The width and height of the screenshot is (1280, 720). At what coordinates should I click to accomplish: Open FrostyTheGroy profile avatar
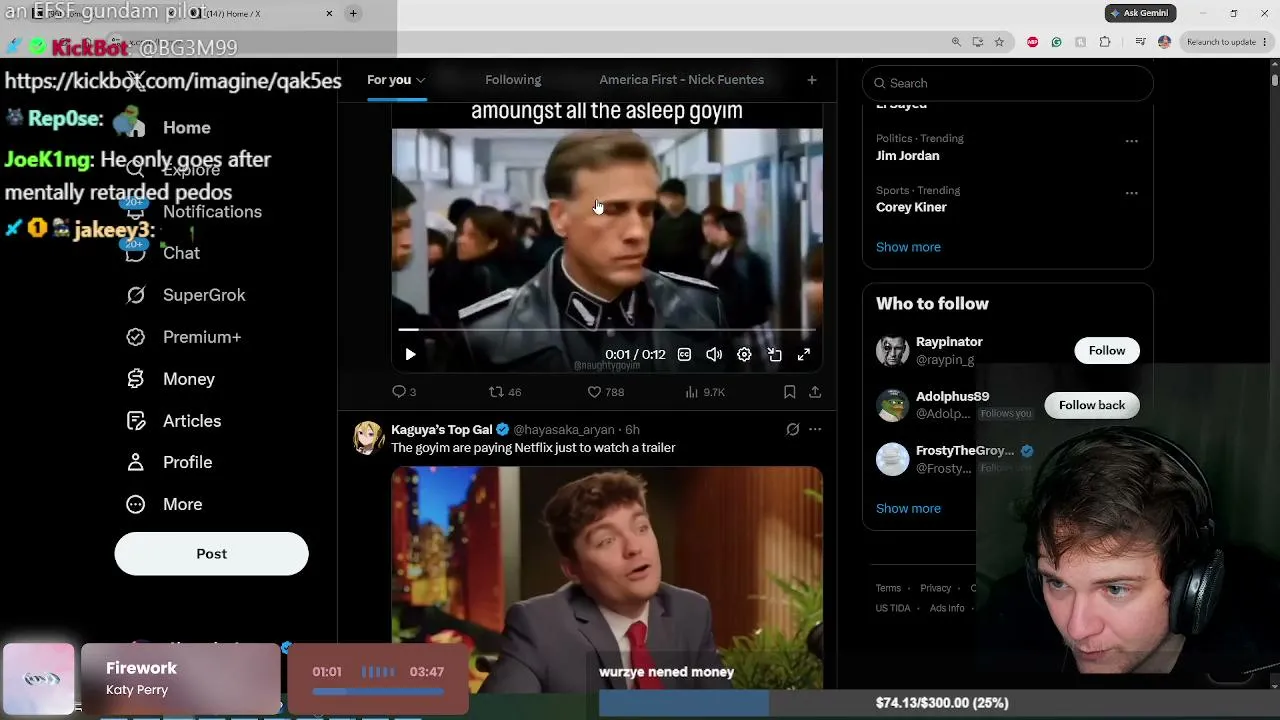(892, 459)
